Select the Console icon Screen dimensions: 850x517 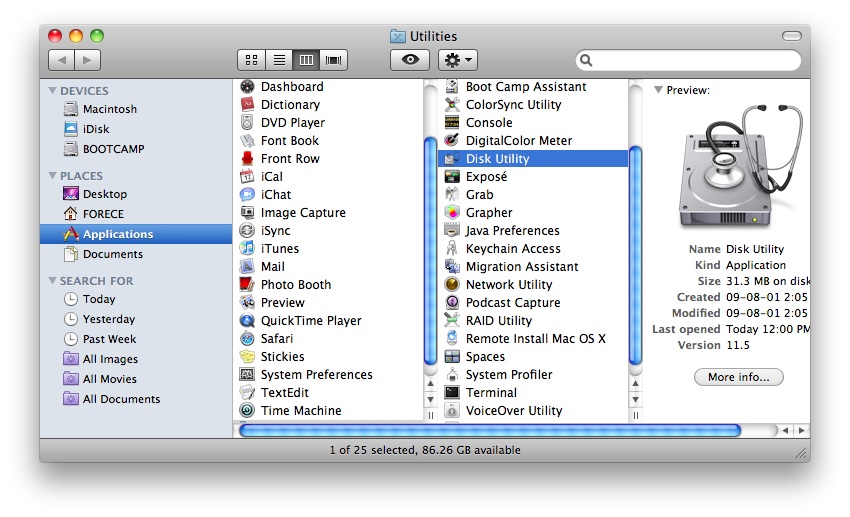pyautogui.click(x=452, y=122)
